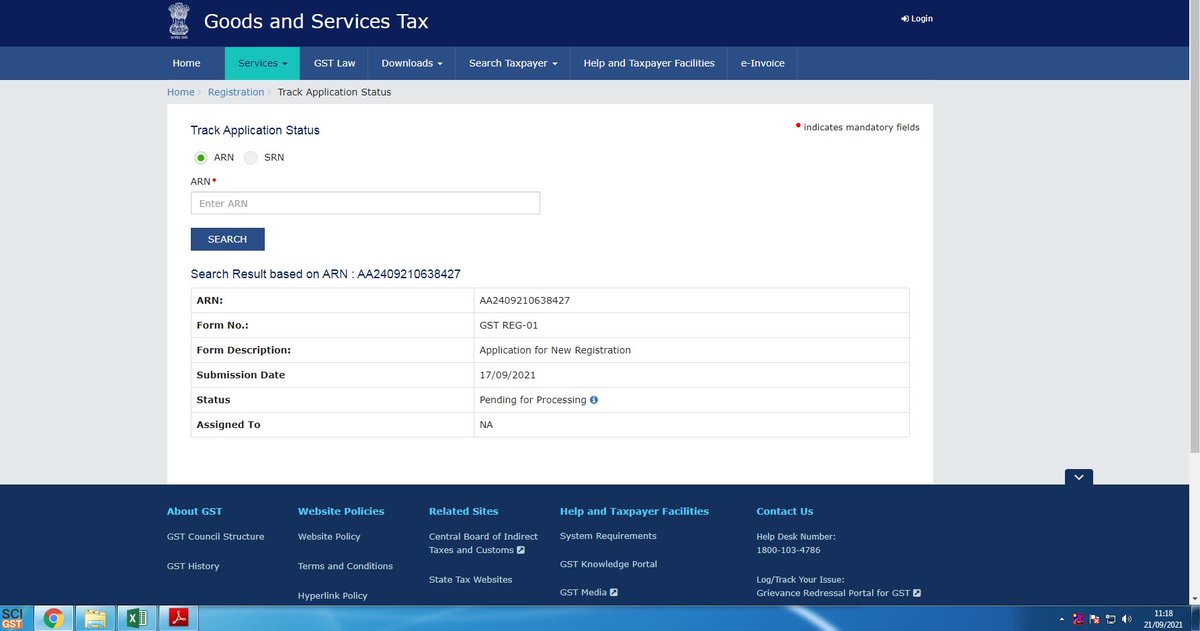This screenshot has width=1200, height=631.
Task: Open the GST Knowledge Portal footer link
Action: 609,564
